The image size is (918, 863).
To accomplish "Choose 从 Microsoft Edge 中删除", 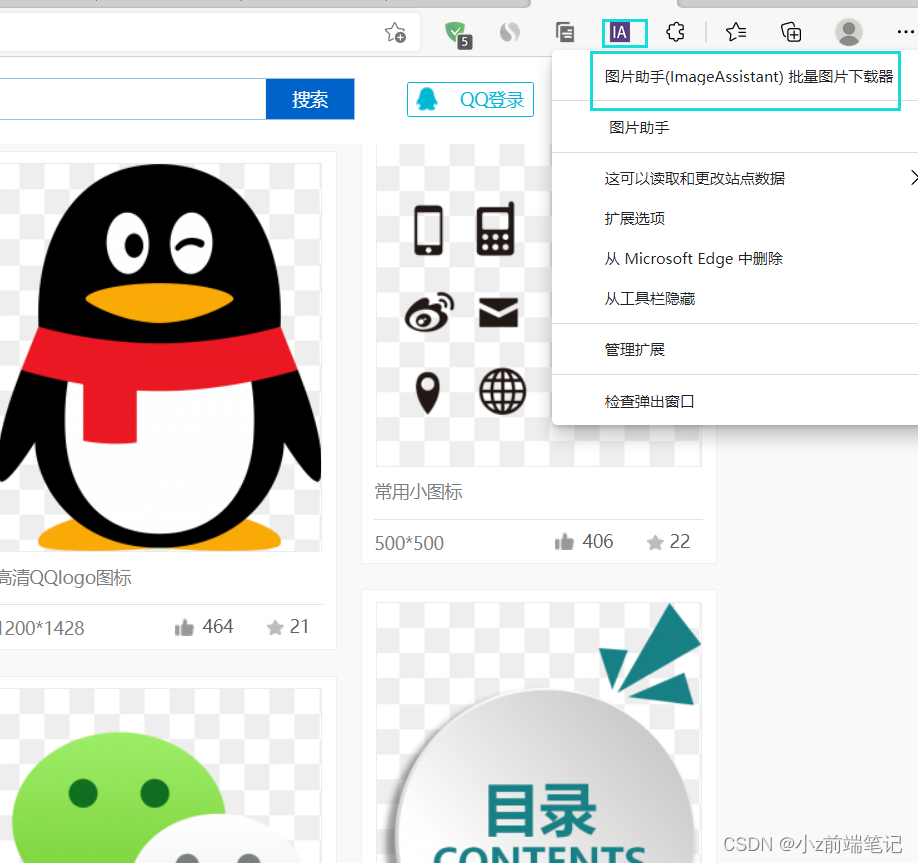I will tap(693, 258).
